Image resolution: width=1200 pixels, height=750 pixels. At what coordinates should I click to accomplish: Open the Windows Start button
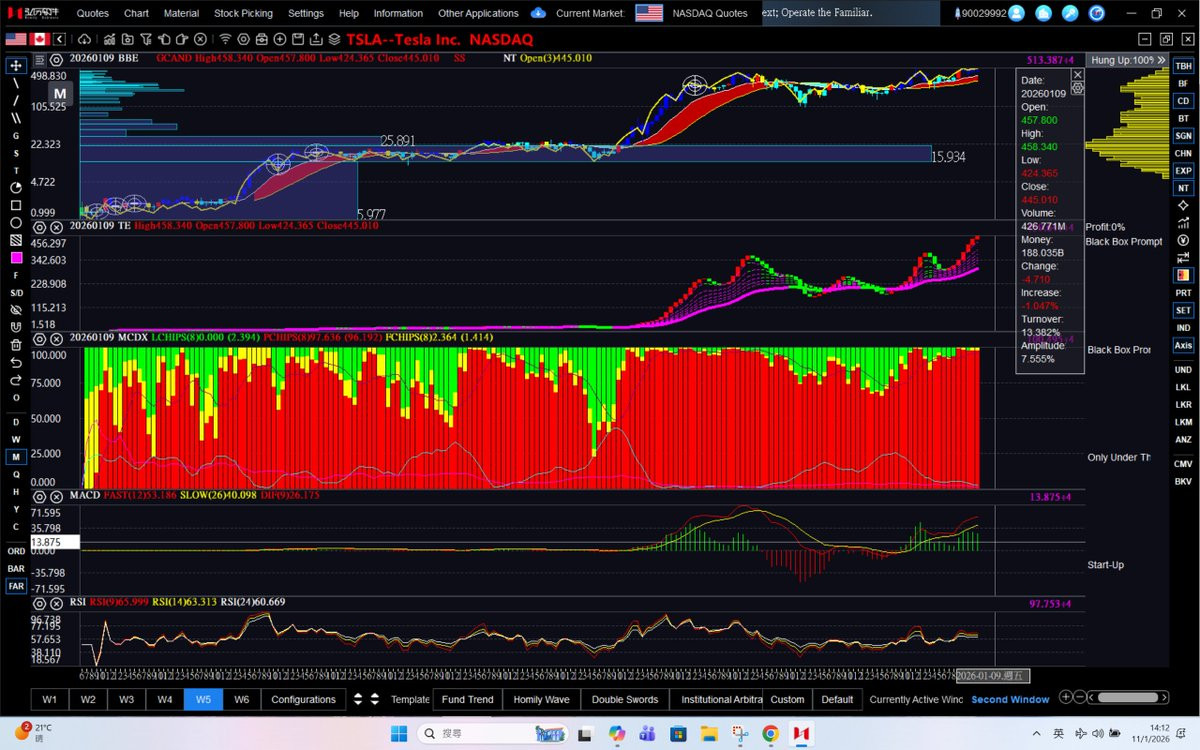pos(398,734)
